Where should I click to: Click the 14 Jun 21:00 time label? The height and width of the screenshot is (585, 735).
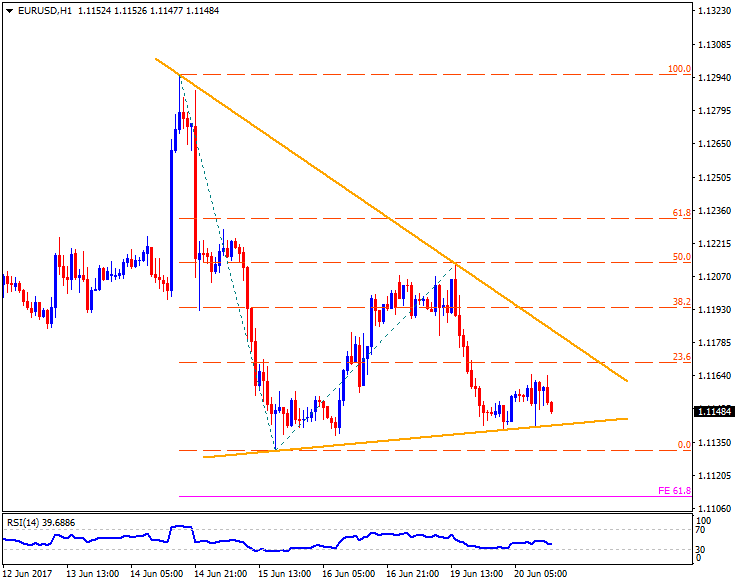point(220,574)
